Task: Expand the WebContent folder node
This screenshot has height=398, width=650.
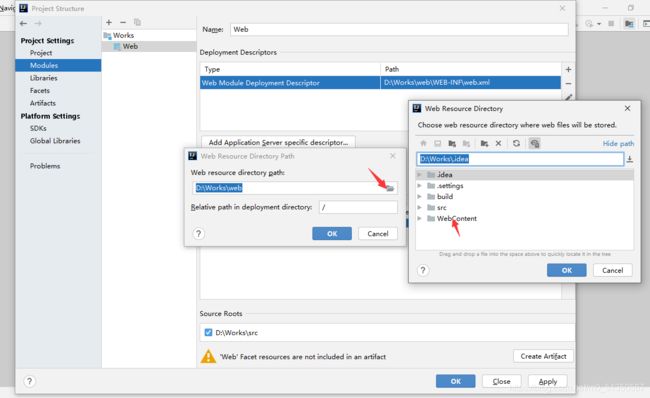Action: pos(420,218)
